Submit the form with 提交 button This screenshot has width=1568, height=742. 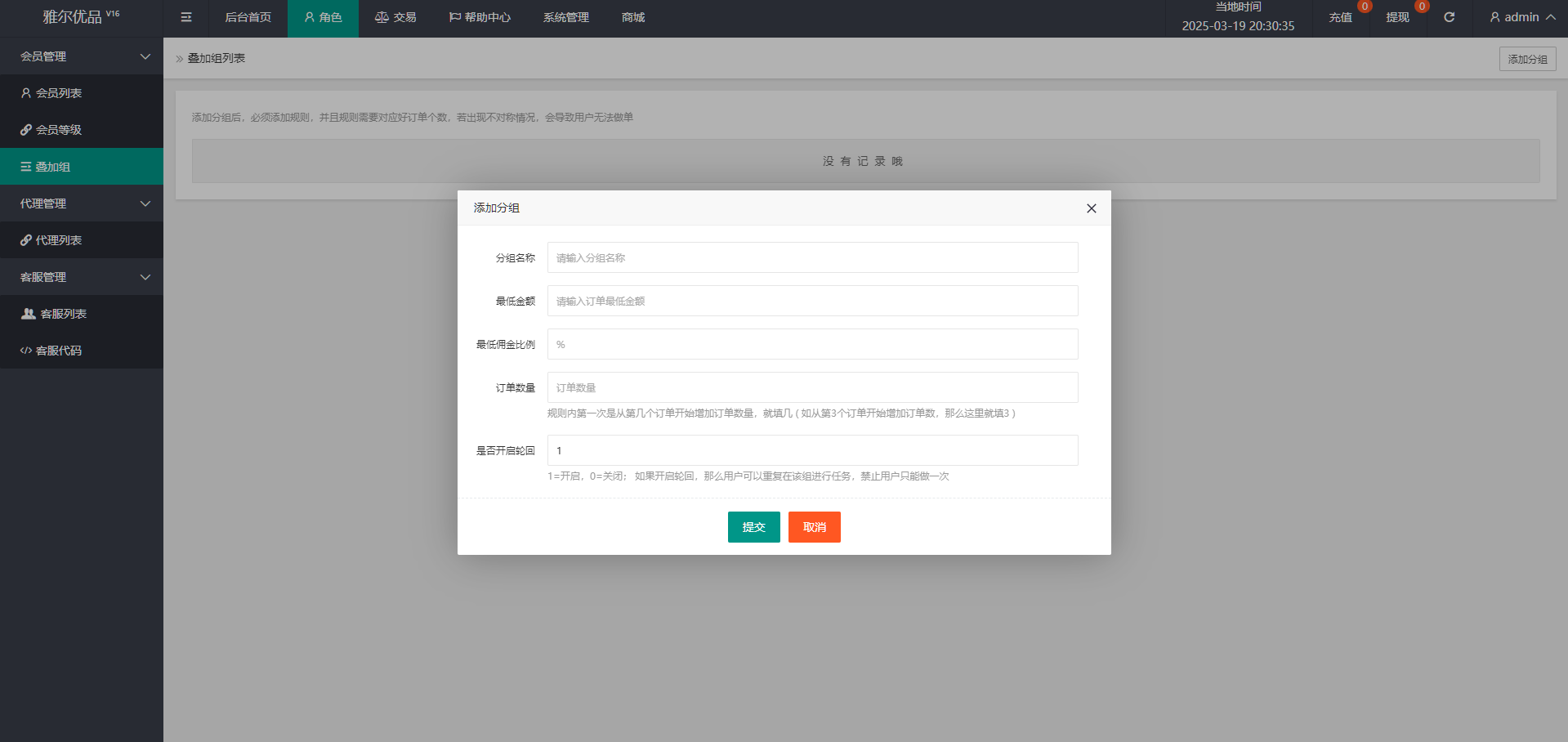pyautogui.click(x=753, y=527)
